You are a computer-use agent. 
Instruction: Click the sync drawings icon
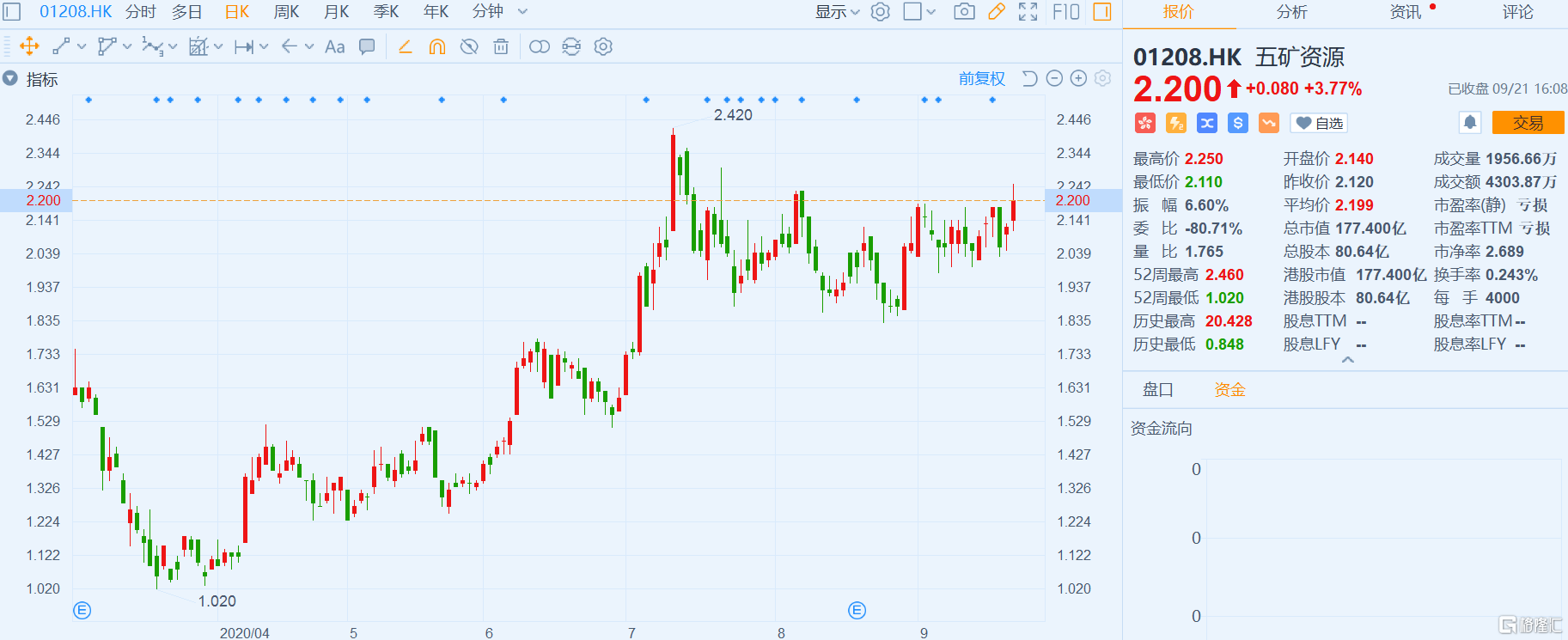(x=571, y=46)
